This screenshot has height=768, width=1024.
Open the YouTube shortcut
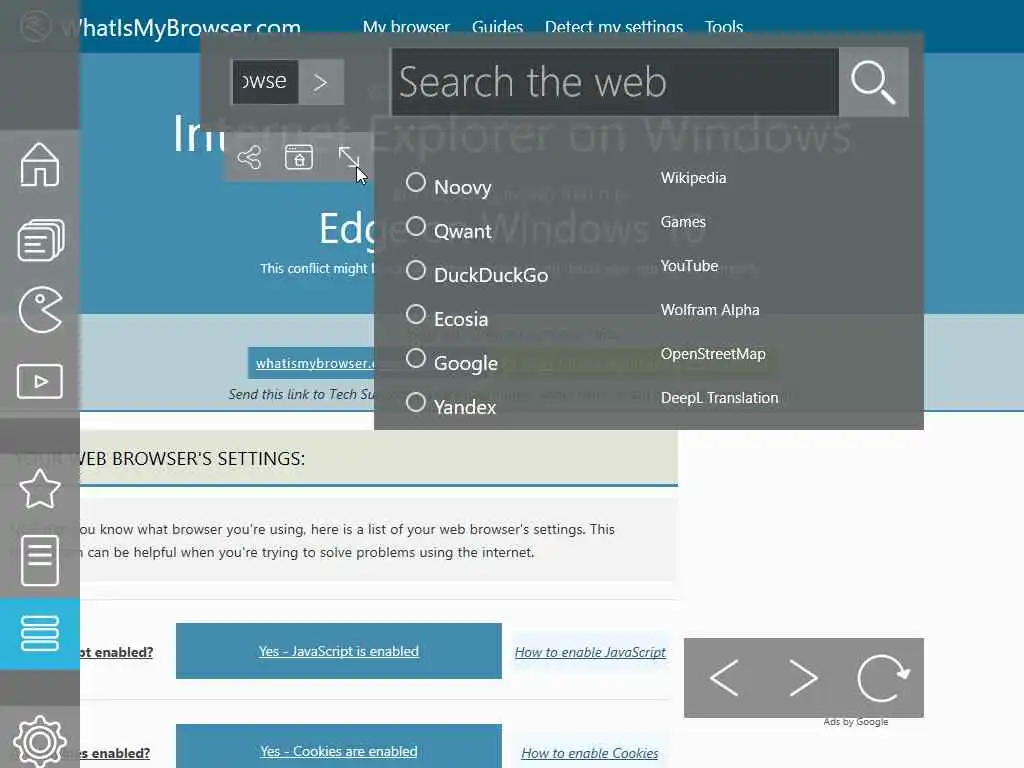[689, 266]
